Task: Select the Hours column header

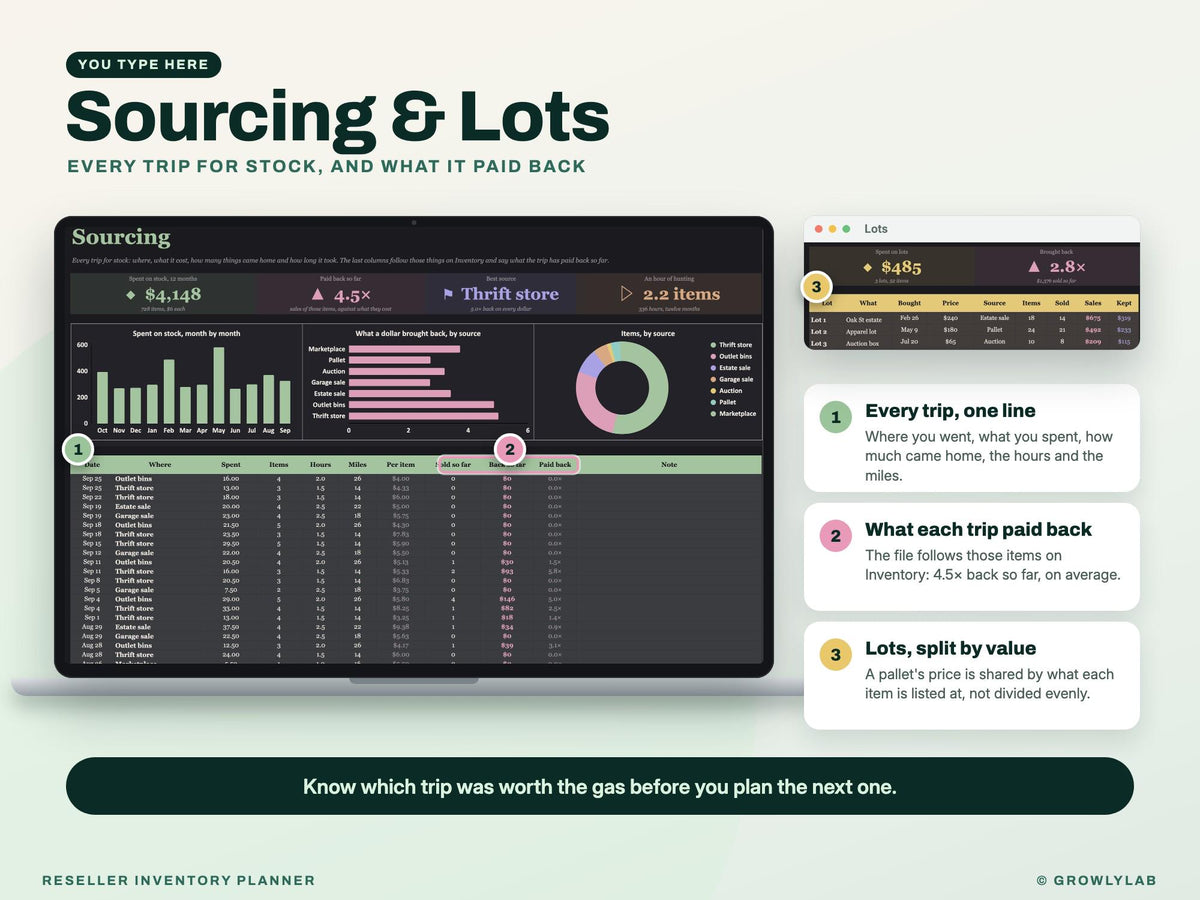Action: point(320,465)
